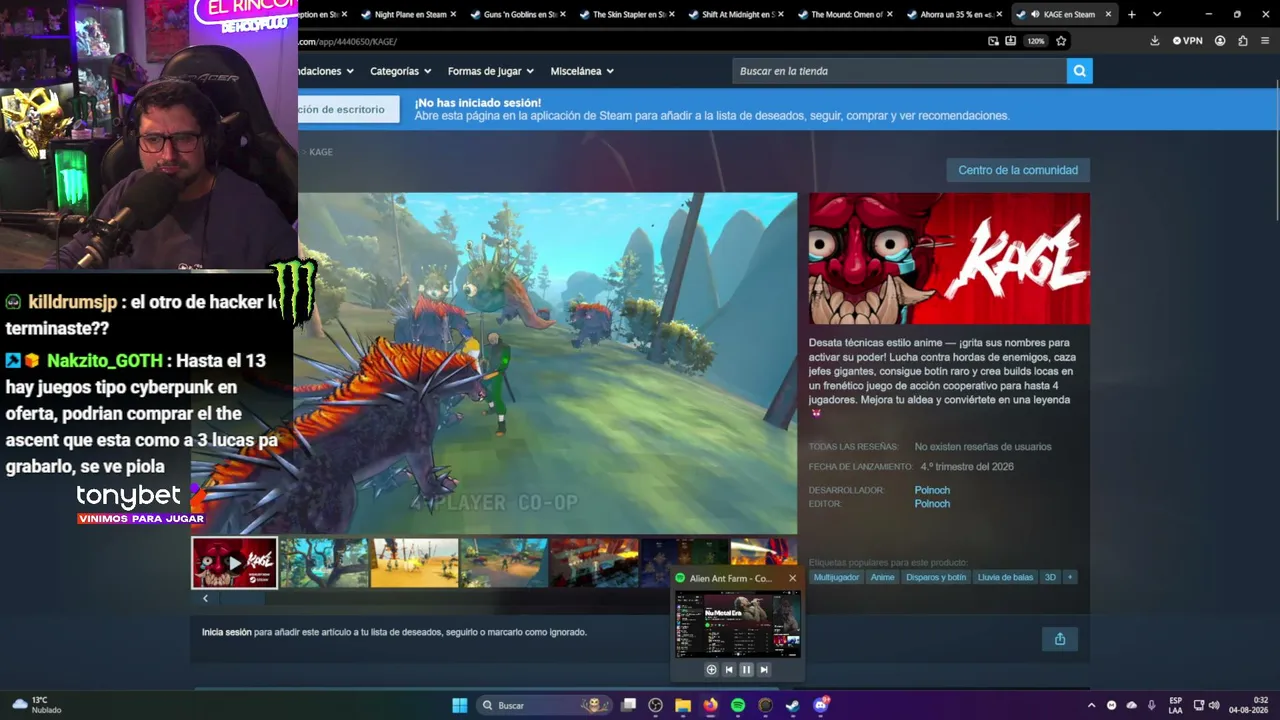Open the volume control in system tray
This screenshot has width=1280, height=720.
click(1216, 705)
